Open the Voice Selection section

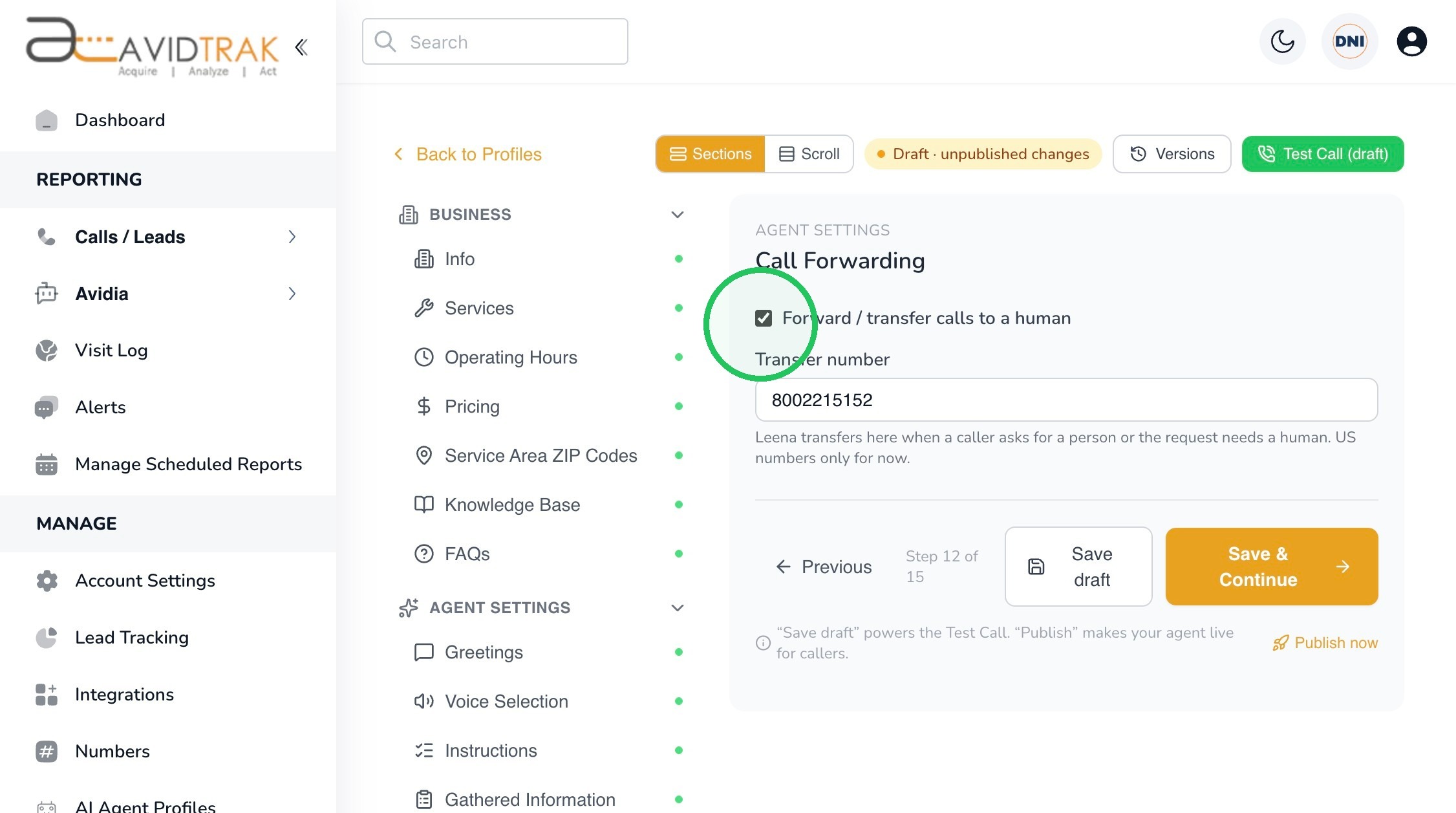pos(548,701)
